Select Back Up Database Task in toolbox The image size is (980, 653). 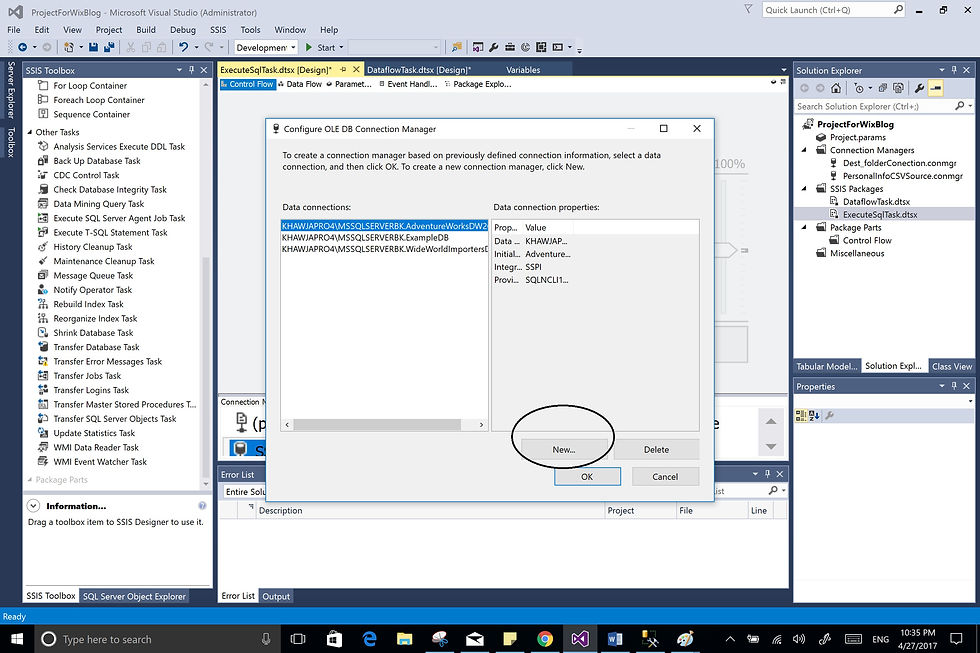coord(97,161)
